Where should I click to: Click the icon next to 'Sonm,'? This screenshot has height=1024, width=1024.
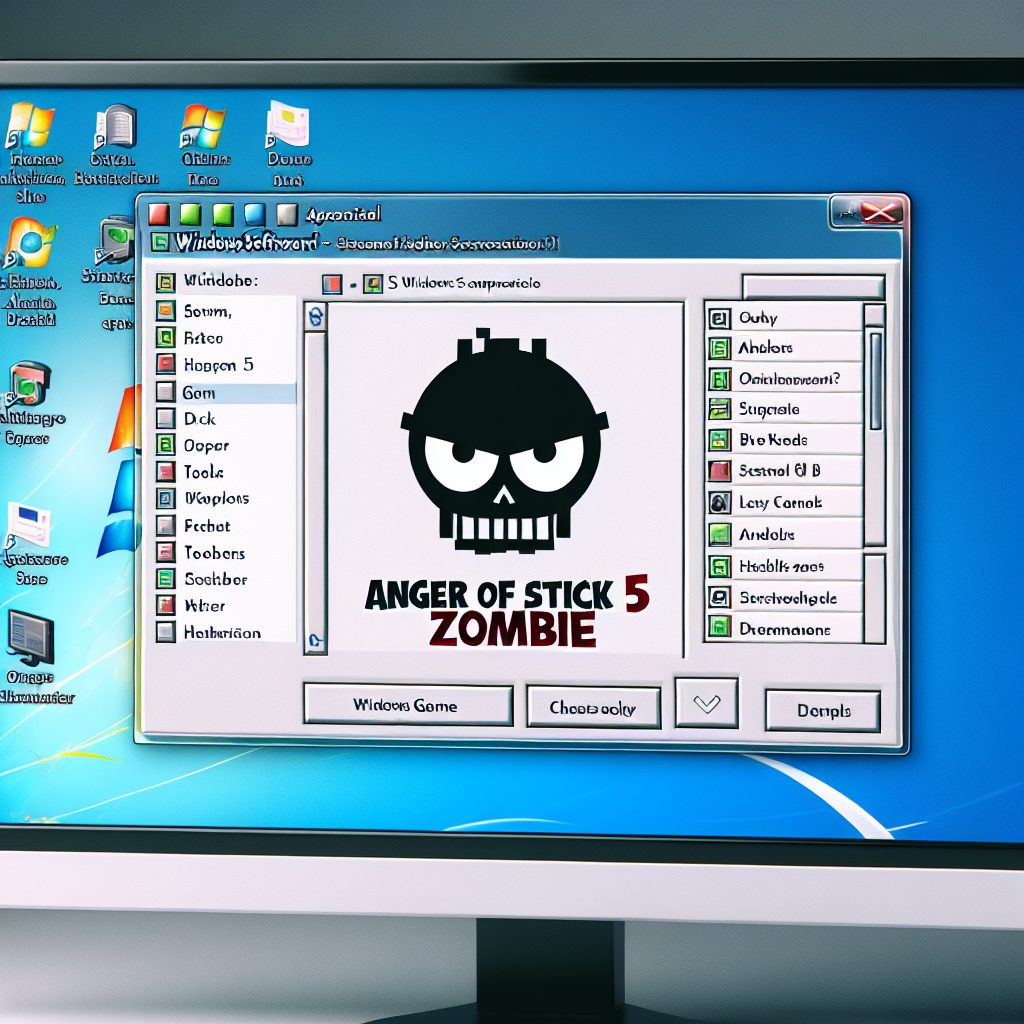166,311
